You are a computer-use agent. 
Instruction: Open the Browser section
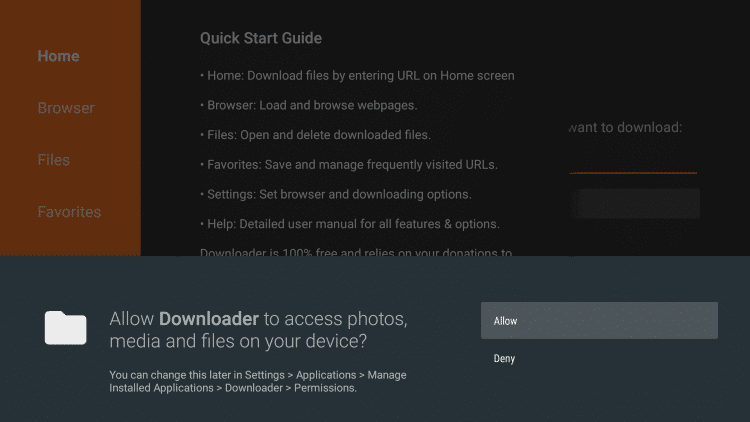[x=66, y=108]
